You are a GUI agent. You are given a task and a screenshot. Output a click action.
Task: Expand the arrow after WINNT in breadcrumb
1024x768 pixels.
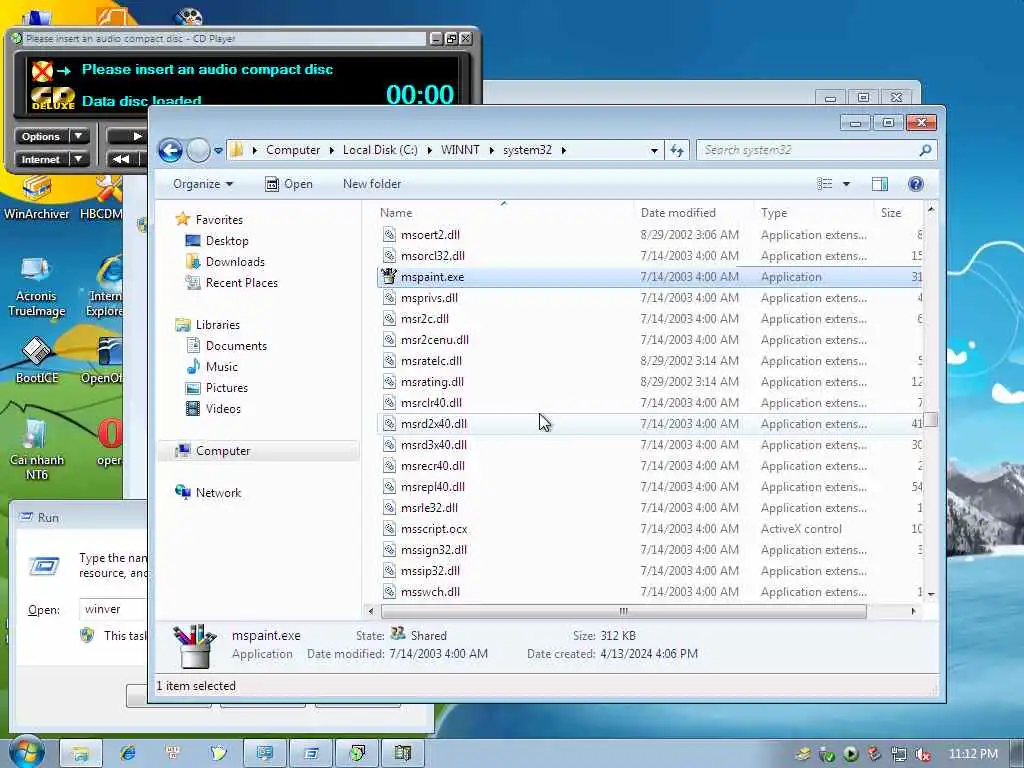[491, 150]
